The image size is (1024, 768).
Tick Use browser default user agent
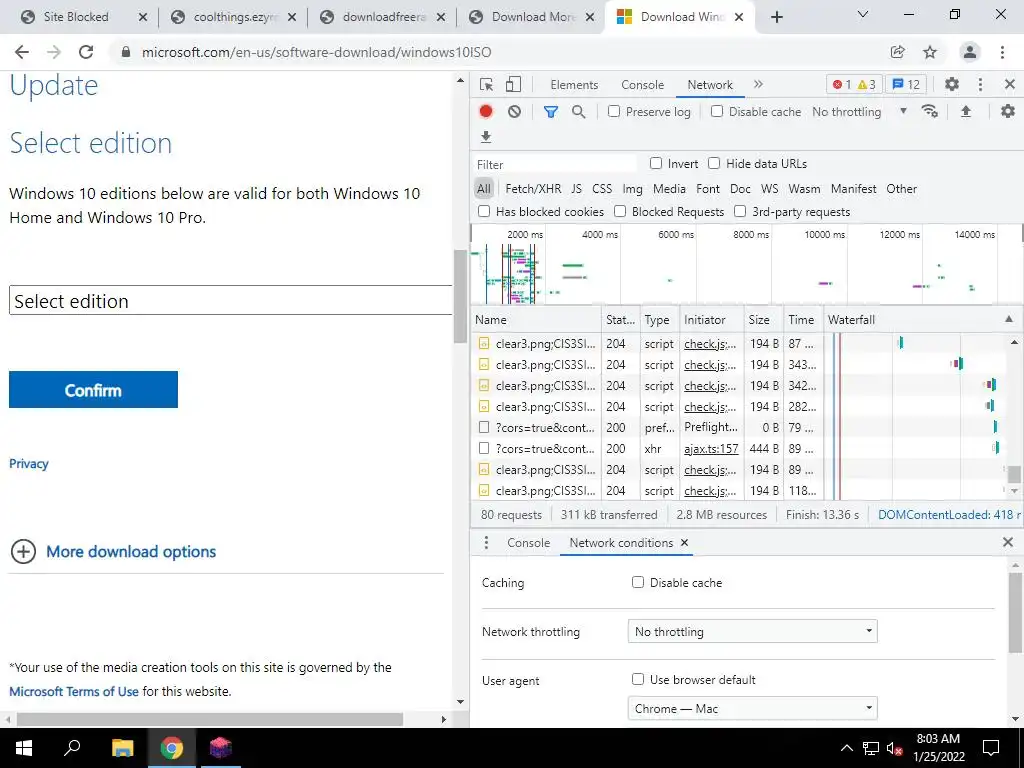click(x=638, y=679)
